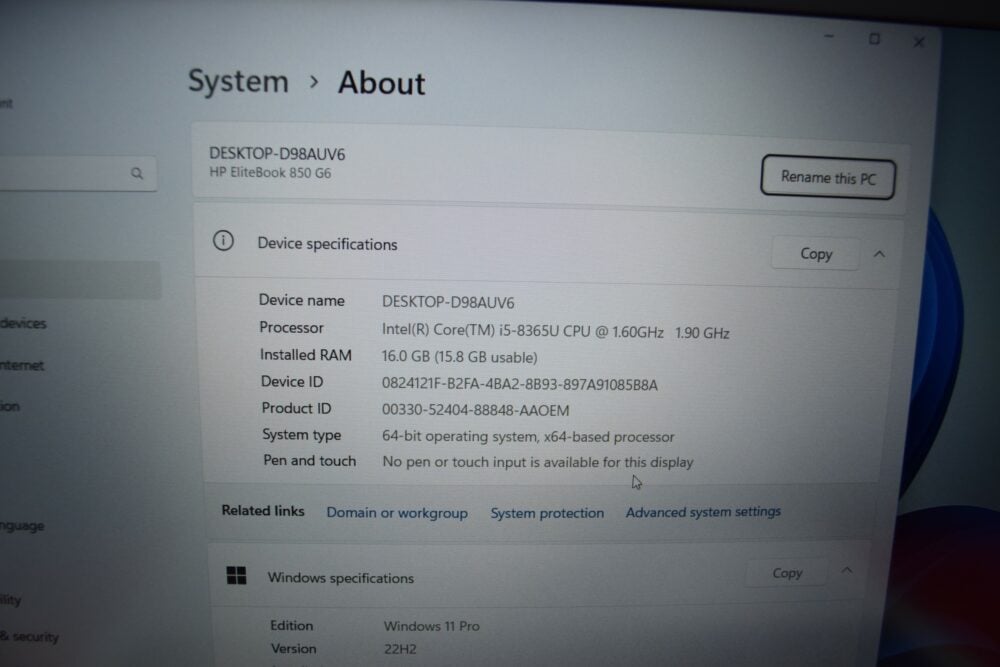Click the Product ID value 00330-52404-88848-AAOEM
This screenshot has width=1000, height=667.
475,410
